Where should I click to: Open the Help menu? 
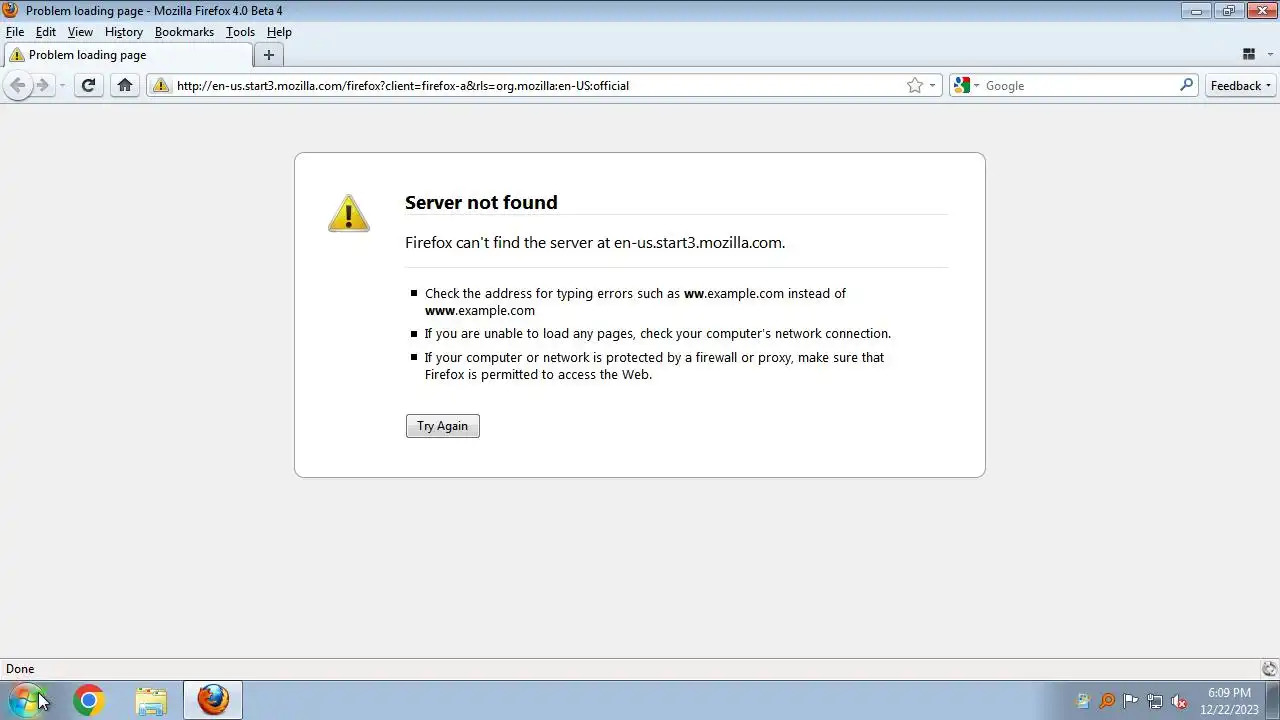pyautogui.click(x=279, y=32)
